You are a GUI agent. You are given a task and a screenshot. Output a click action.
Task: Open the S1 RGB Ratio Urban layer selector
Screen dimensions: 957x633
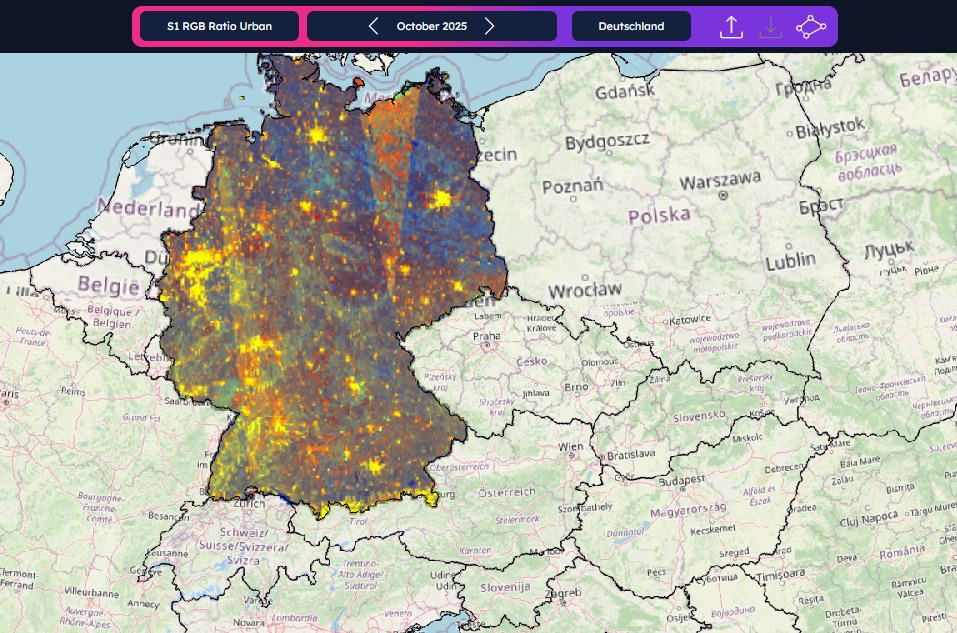pos(219,26)
